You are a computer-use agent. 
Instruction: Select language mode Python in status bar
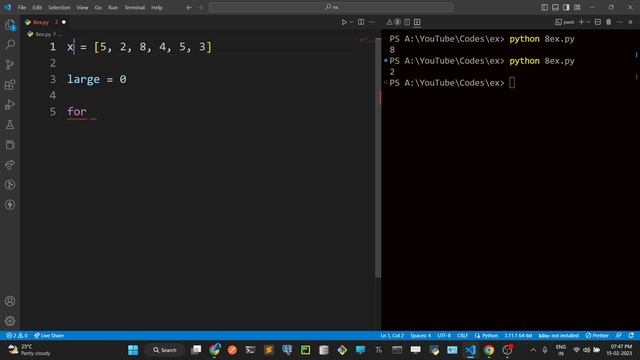[x=487, y=336]
